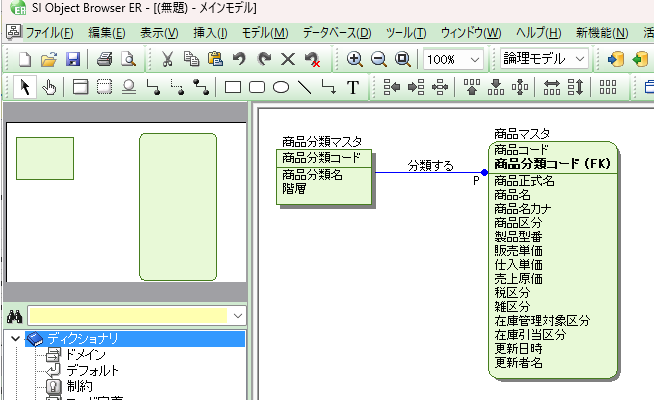The height and width of the screenshot is (400, 654).
Task: Click the 商品正式名 attribute
Action: pos(524,181)
